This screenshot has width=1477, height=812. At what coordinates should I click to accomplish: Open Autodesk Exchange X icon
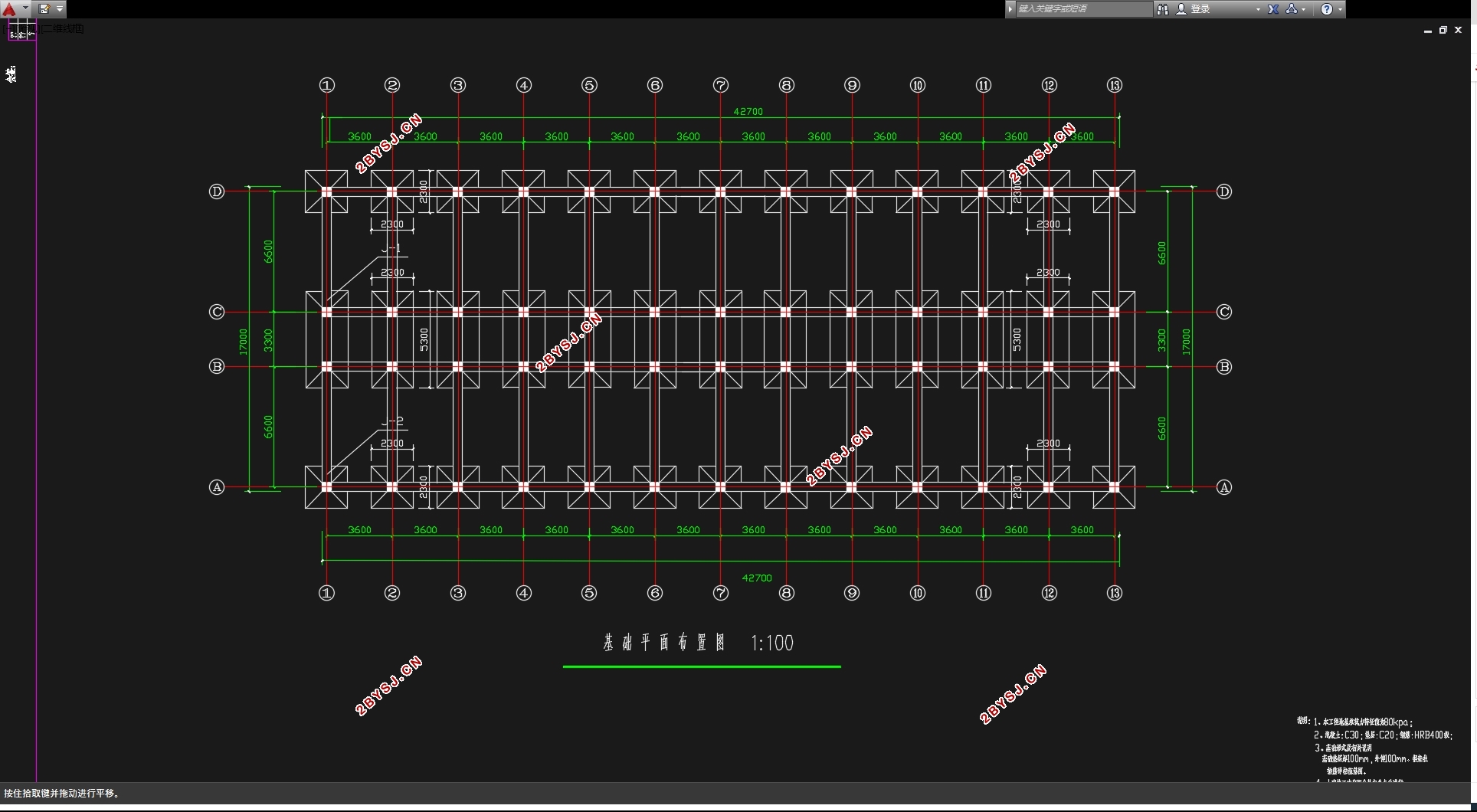point(1273,9)
